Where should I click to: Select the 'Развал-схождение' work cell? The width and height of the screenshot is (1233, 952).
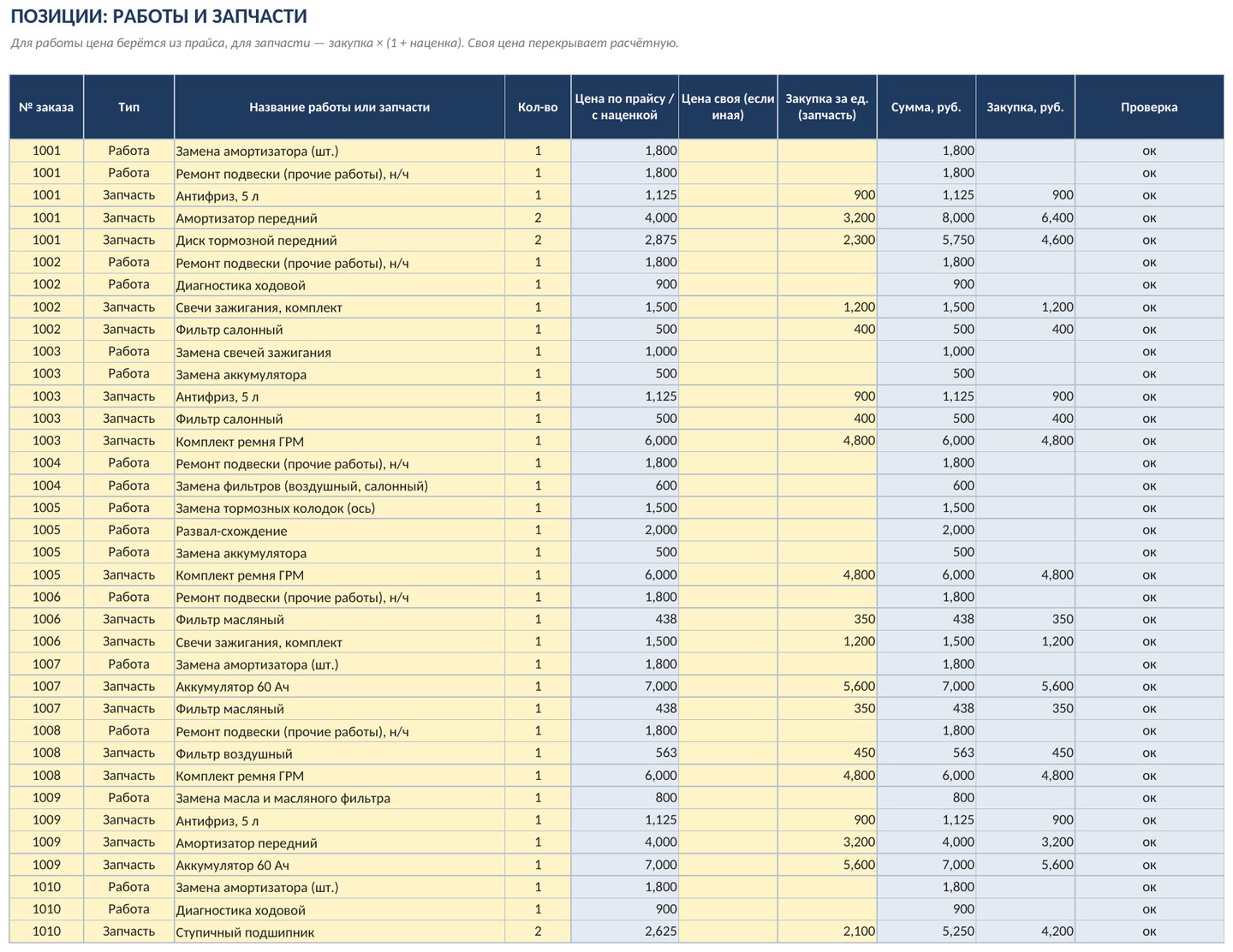(339, 531)
